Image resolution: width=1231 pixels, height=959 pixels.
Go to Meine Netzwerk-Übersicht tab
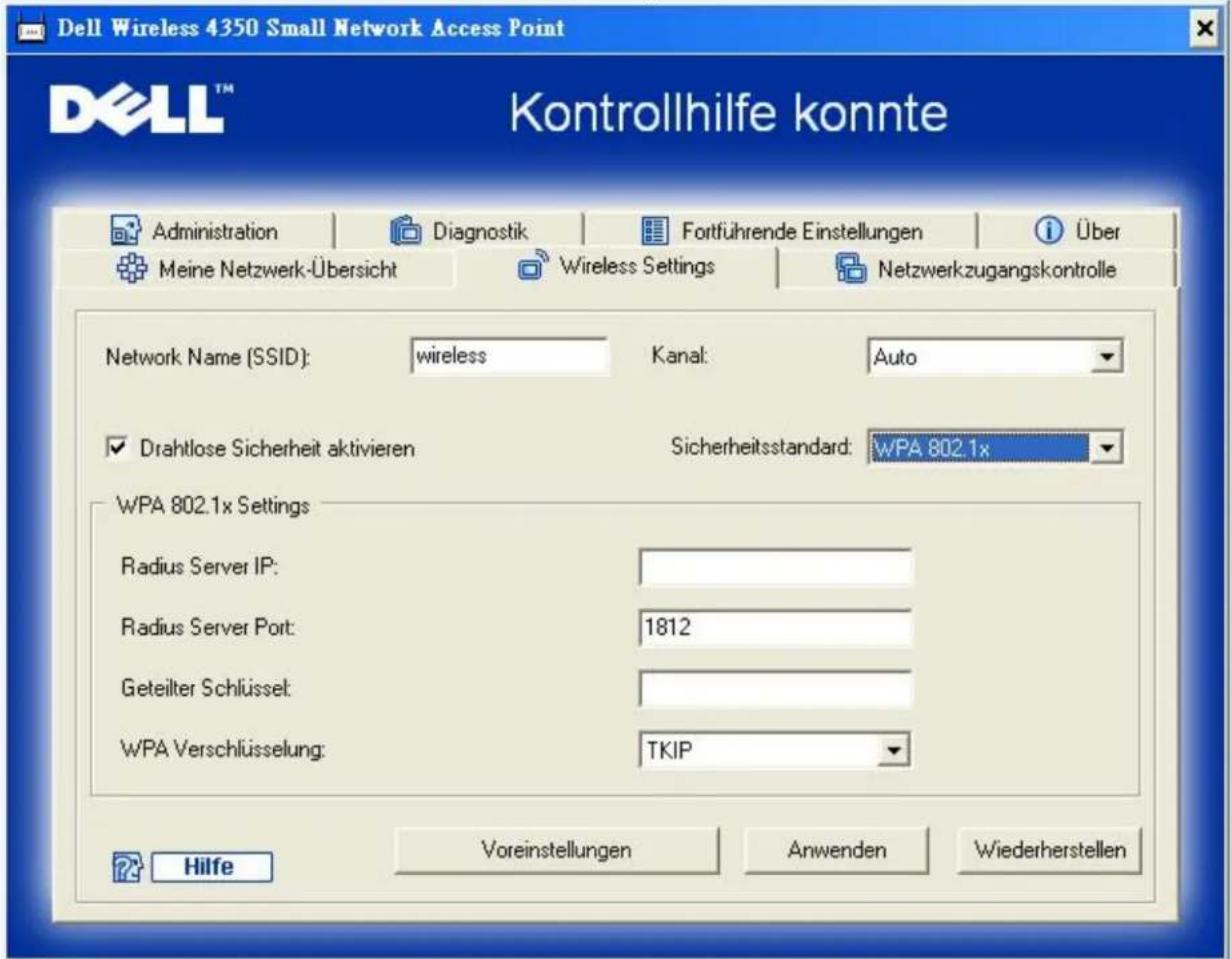(x=259, y=269)
